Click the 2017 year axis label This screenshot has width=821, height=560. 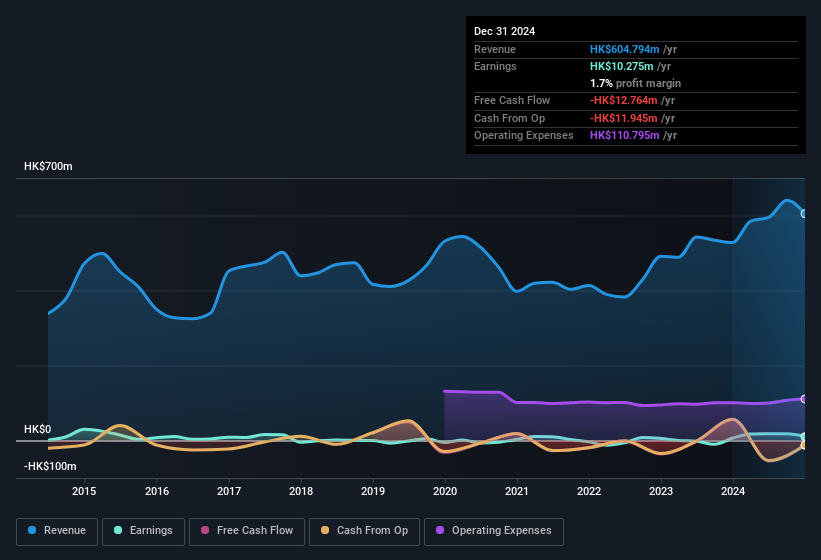tap(229, 491)
